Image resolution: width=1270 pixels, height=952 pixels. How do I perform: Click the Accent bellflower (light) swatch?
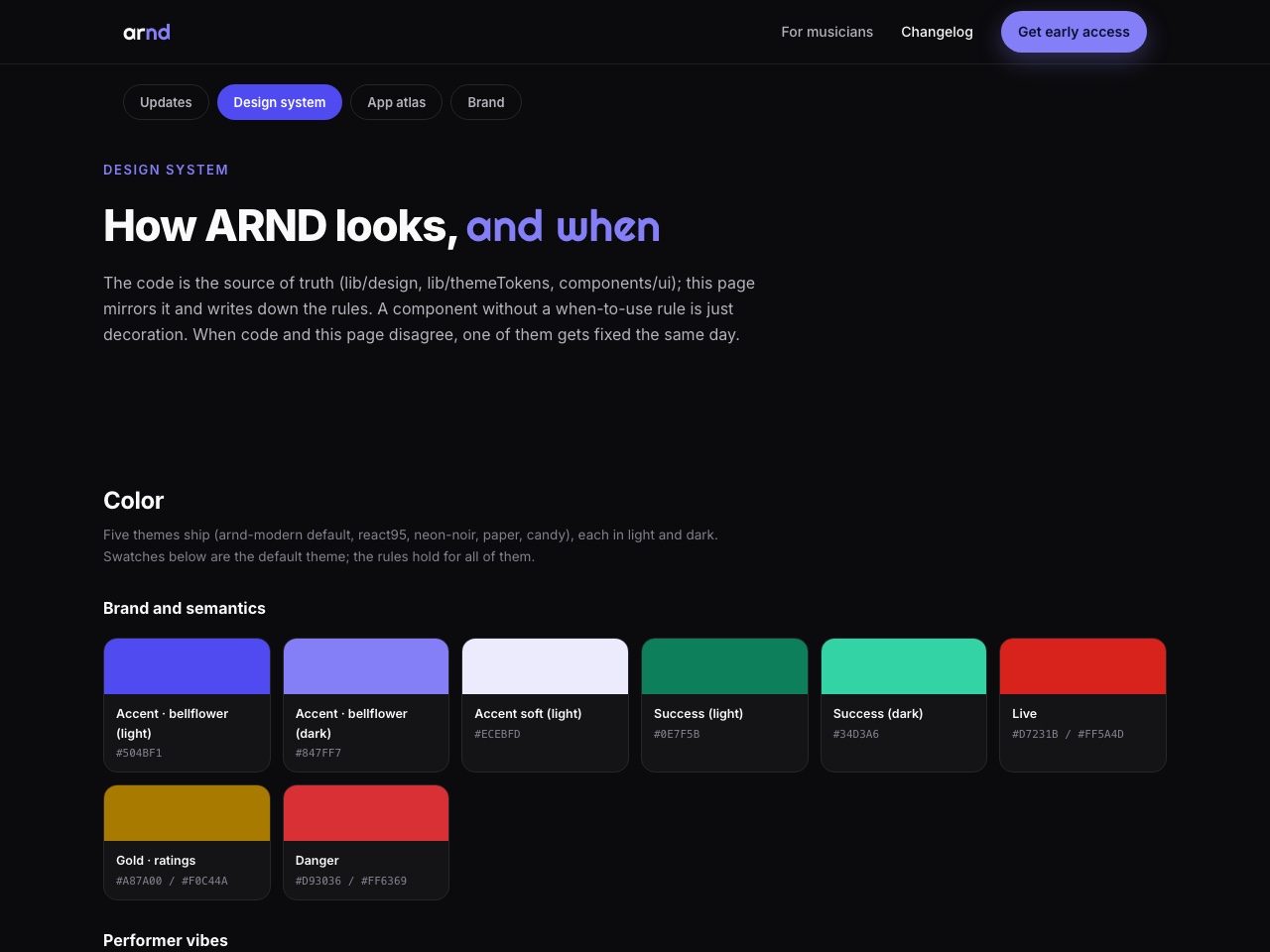(x=187, y=666)
